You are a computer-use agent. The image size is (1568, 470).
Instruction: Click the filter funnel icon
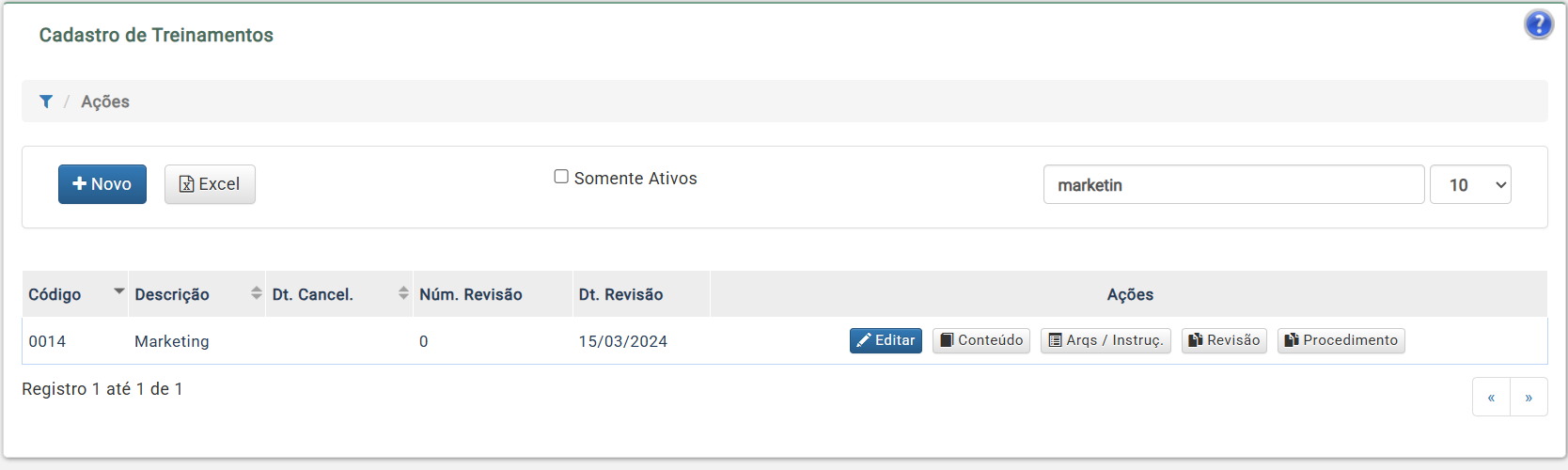[46, 102]
